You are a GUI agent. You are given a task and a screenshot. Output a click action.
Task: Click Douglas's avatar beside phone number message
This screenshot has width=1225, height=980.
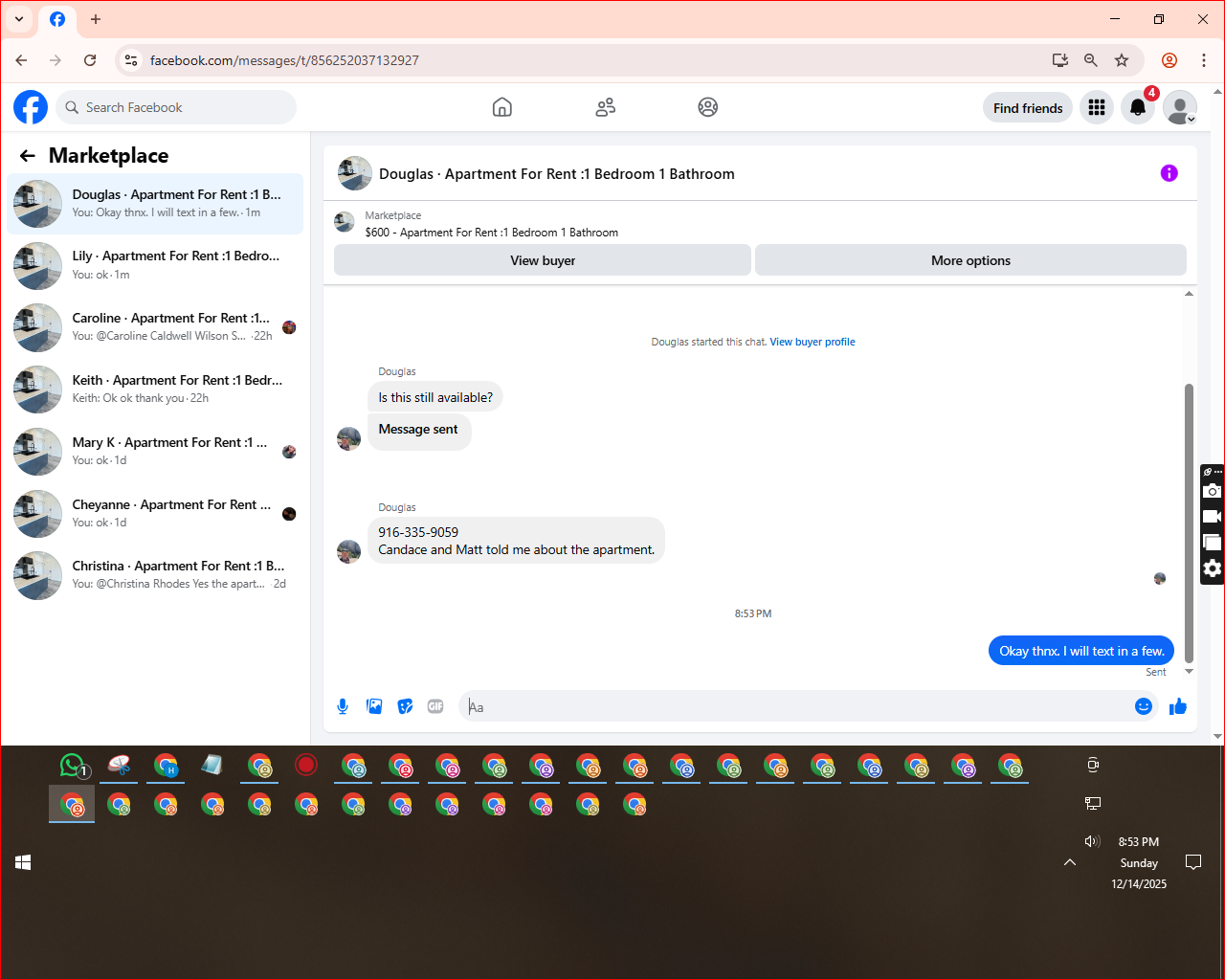click(349, 551)
